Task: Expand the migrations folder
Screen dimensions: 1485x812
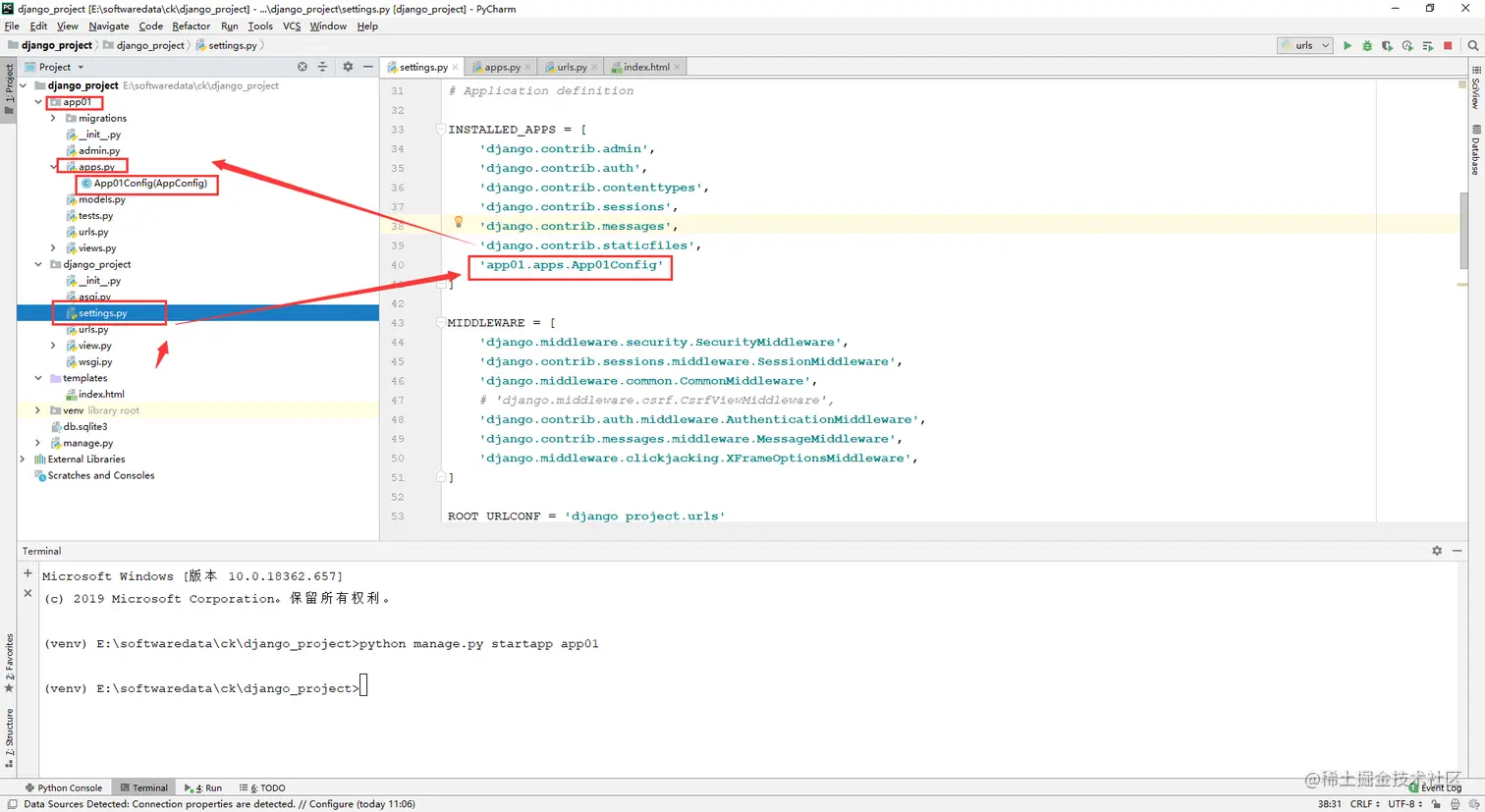Action: [x=54, y=118]
